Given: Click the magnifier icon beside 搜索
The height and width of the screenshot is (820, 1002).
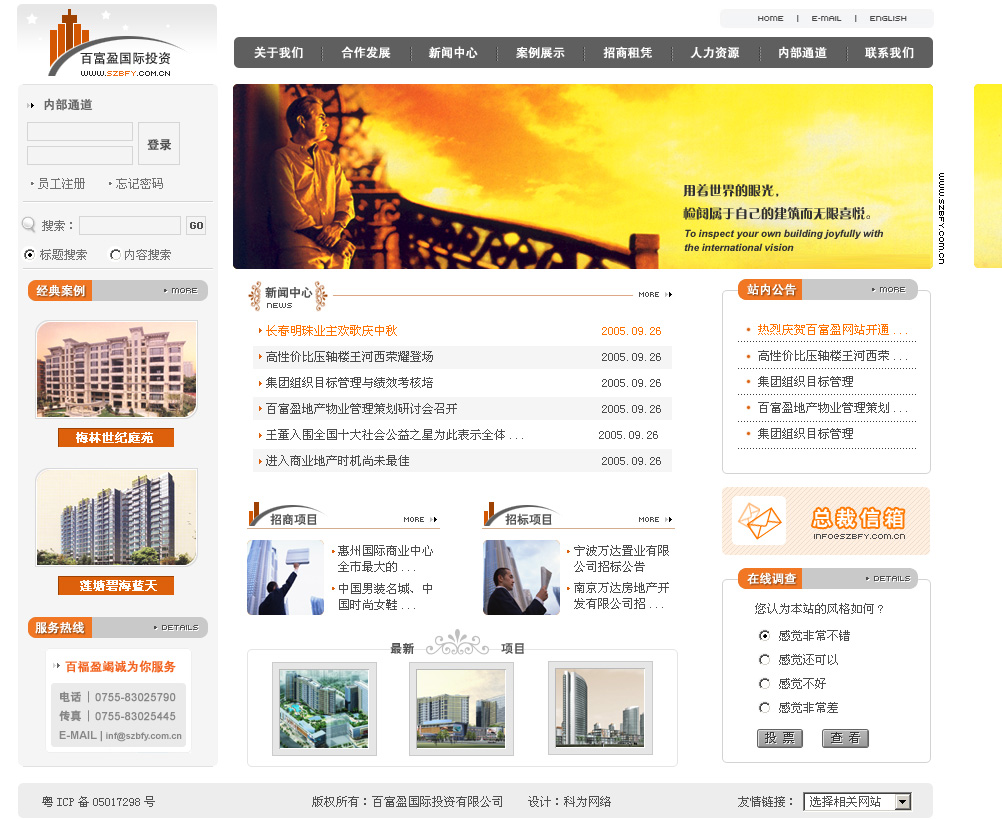Looking at the screenshot, I should (29, 225).
